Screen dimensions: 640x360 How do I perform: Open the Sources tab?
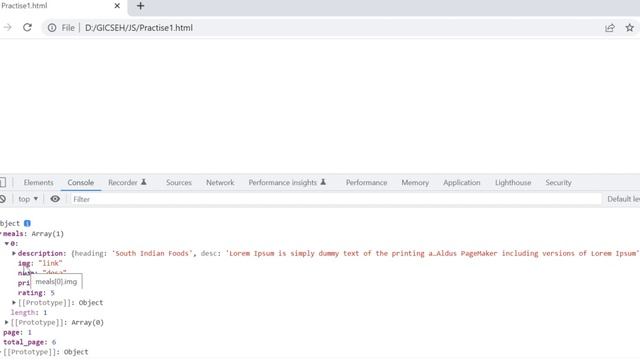point(179,182)
